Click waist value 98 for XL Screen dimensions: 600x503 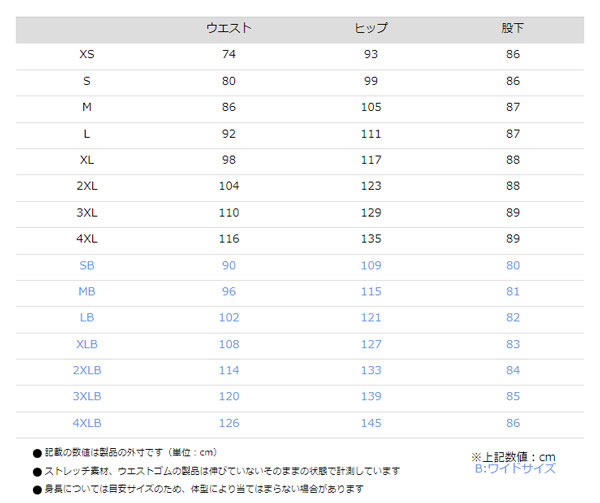pos(229,160)
